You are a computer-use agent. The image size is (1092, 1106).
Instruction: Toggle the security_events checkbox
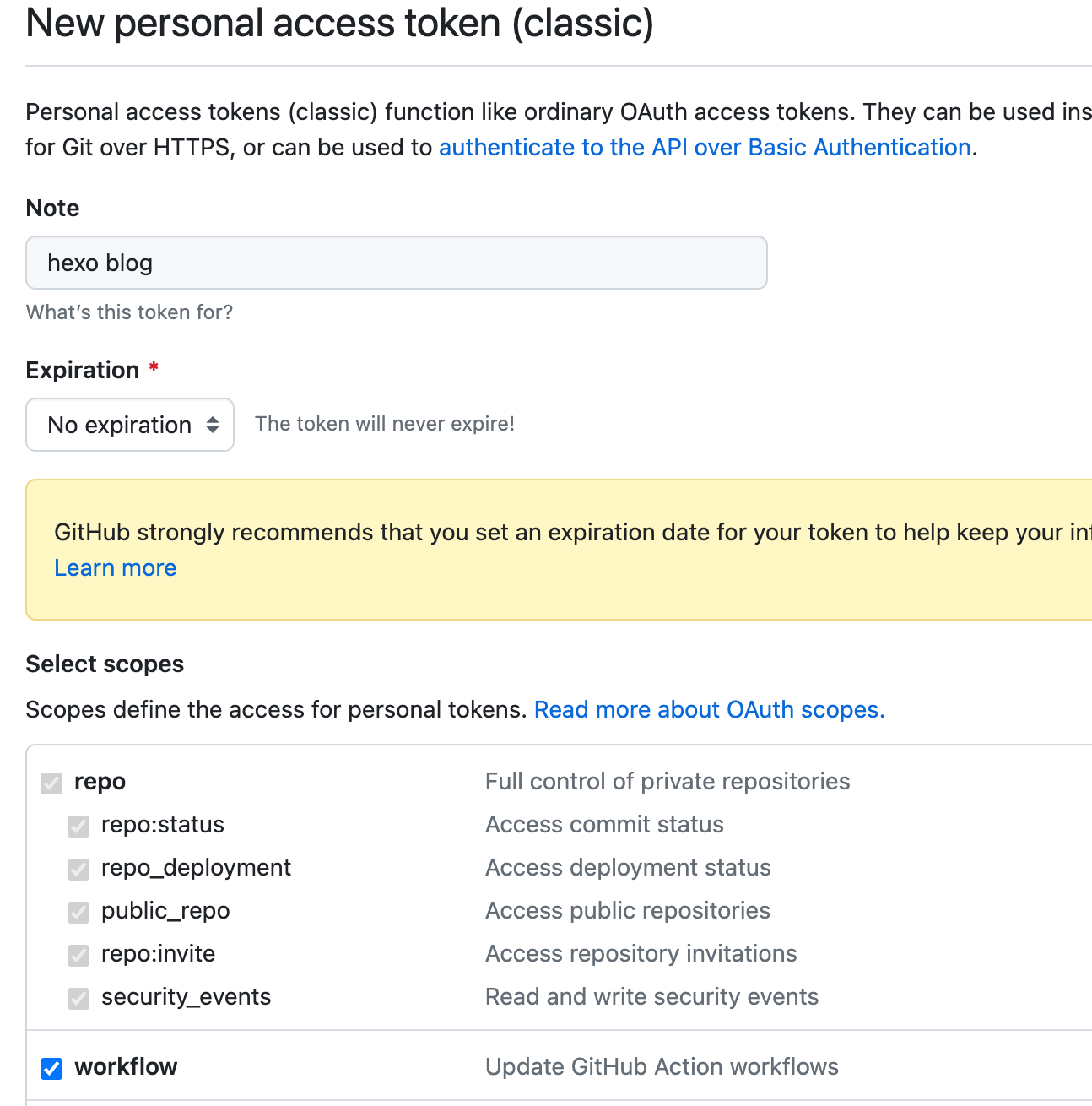pyautogui.click(x=78, y=998)
